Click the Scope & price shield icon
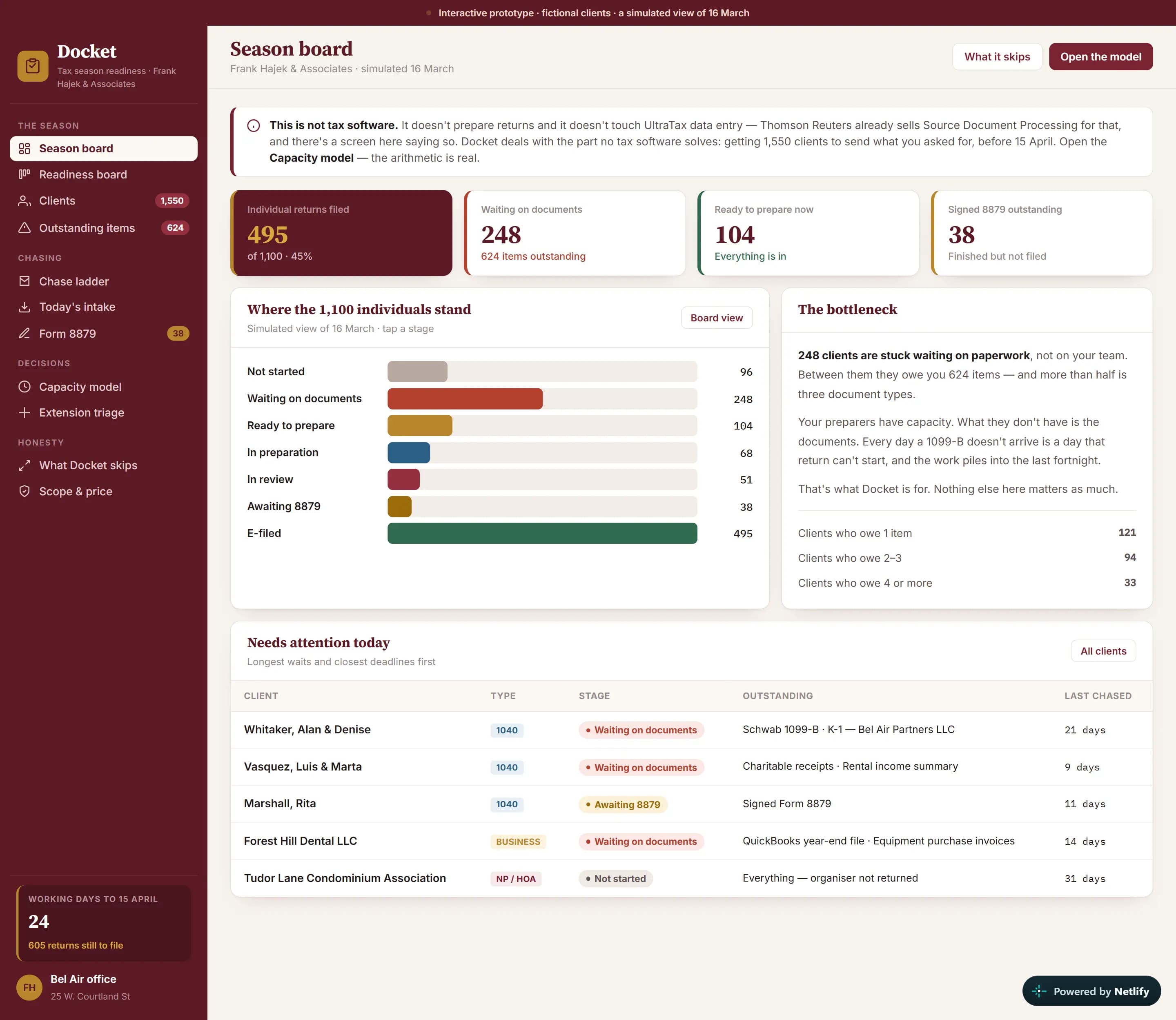This screenshot has height=1020, width=1176. click(24, 491)
